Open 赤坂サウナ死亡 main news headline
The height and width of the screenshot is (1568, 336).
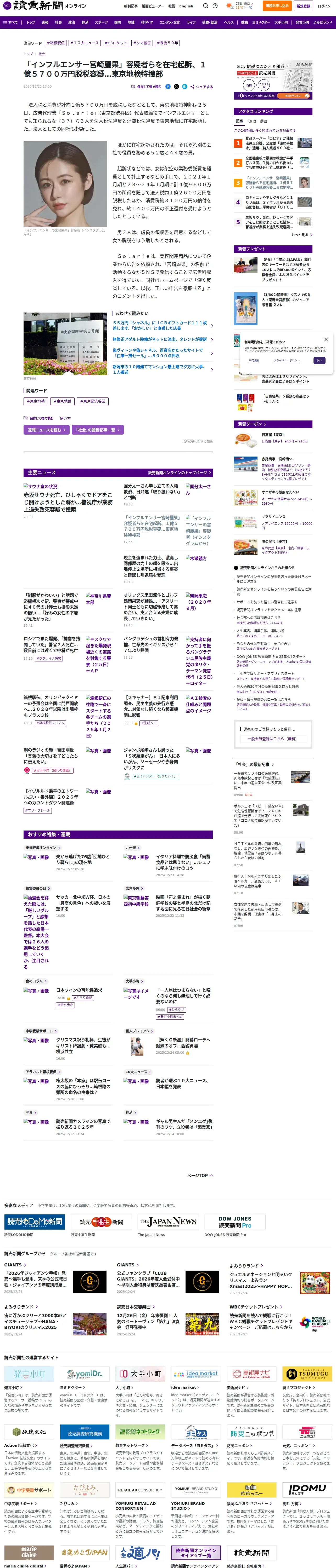click(x=68, y=502)
